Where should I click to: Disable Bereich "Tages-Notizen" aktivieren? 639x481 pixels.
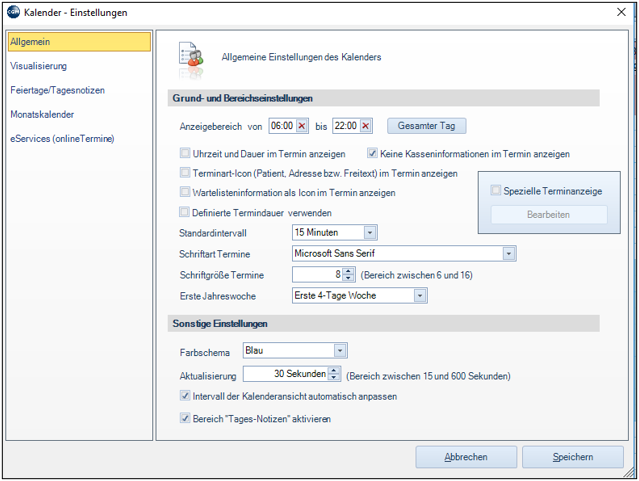click(x=185, y=418)
